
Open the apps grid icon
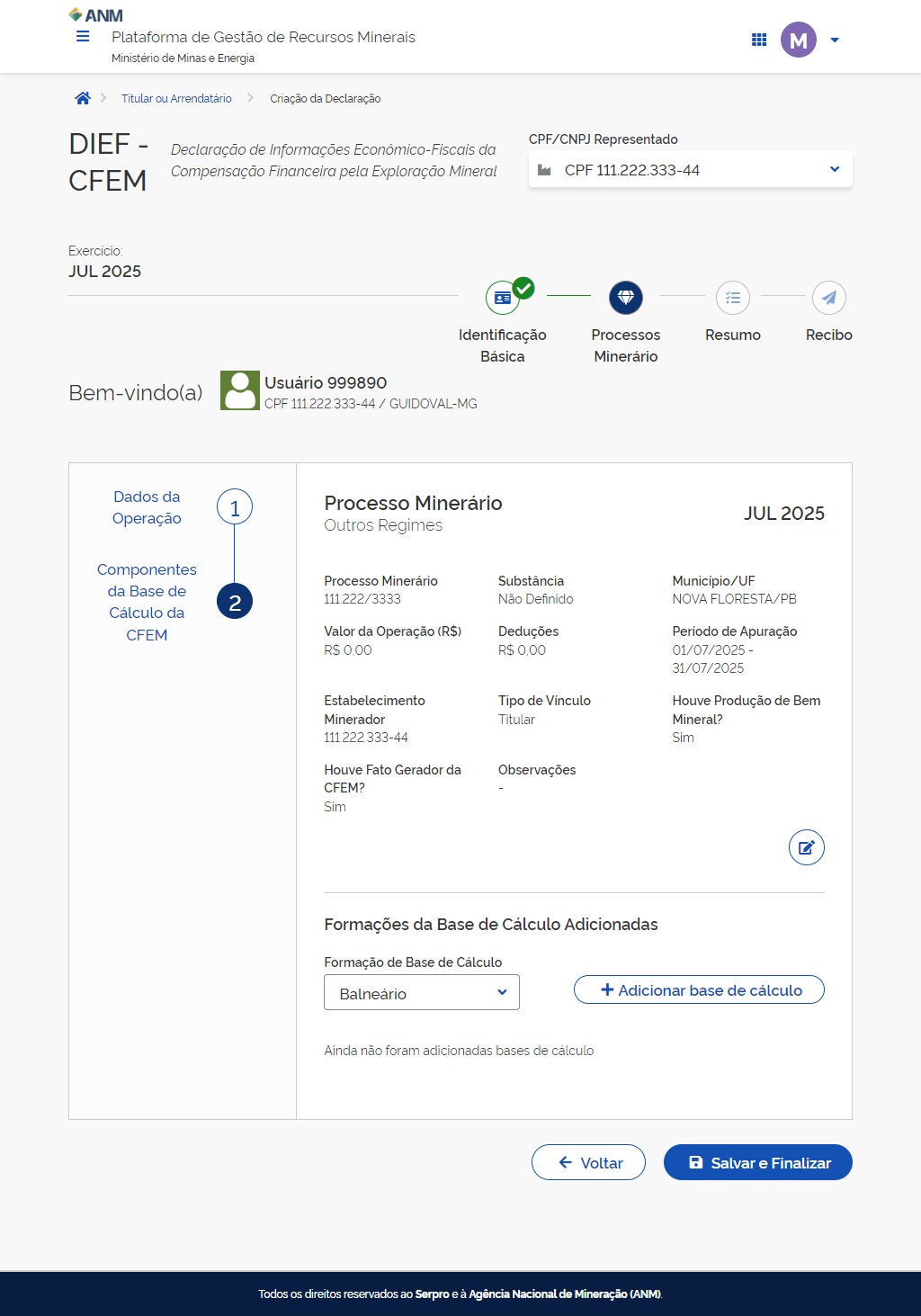click(759, 40)
